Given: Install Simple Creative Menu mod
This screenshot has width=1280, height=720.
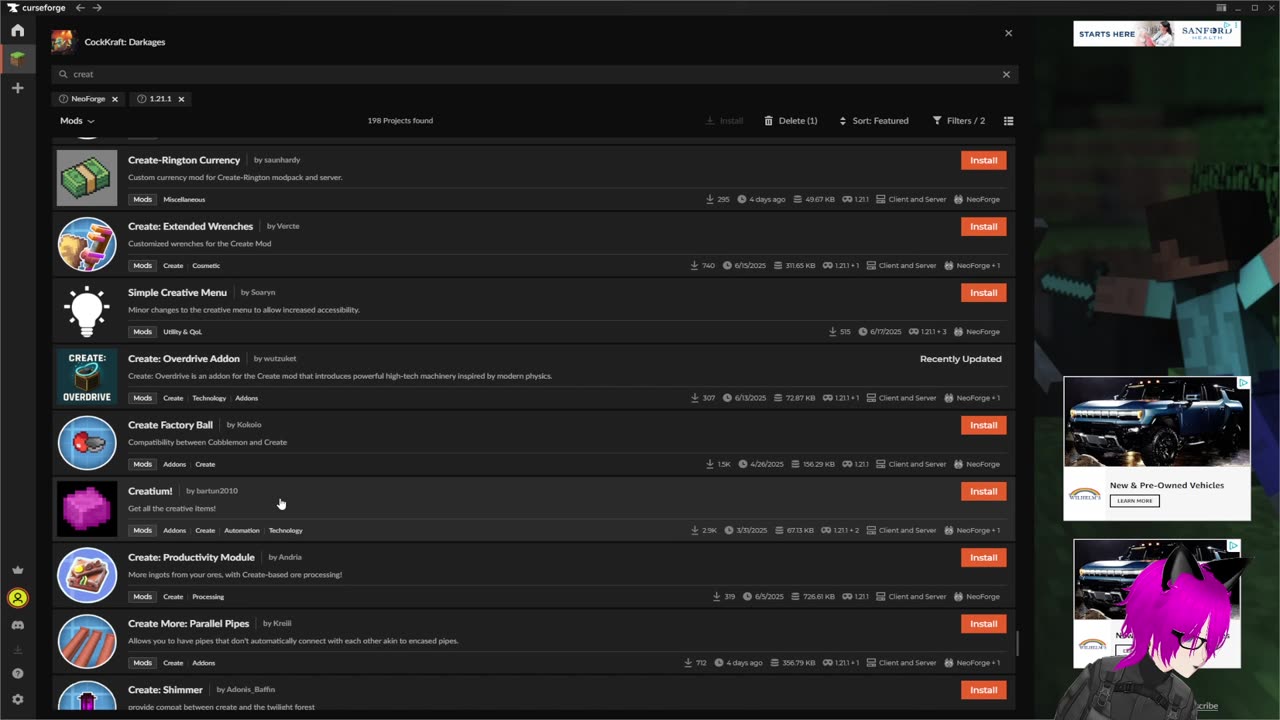Looking at the screenshot, I should [983, 292].
